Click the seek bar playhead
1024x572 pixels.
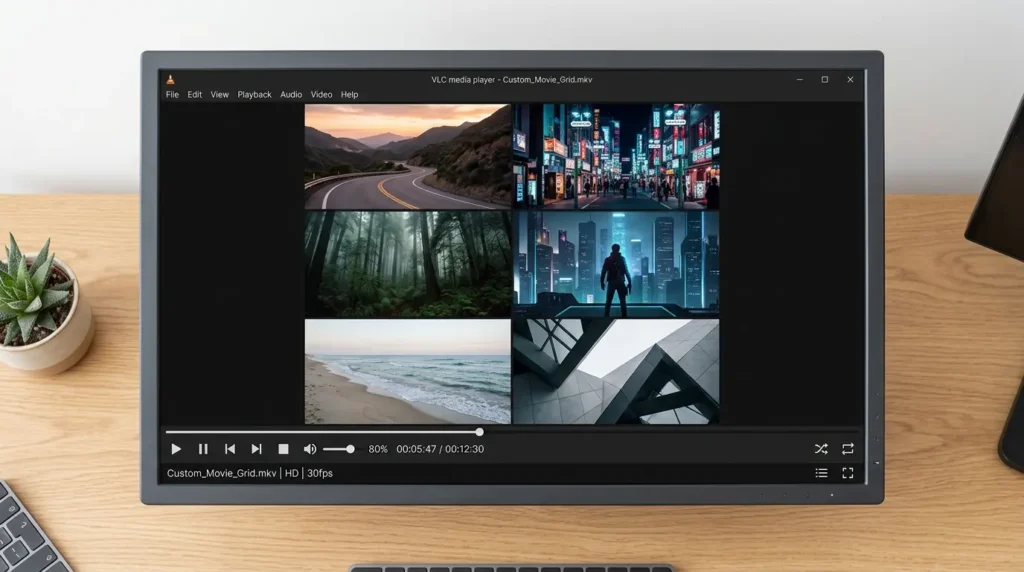479,432
